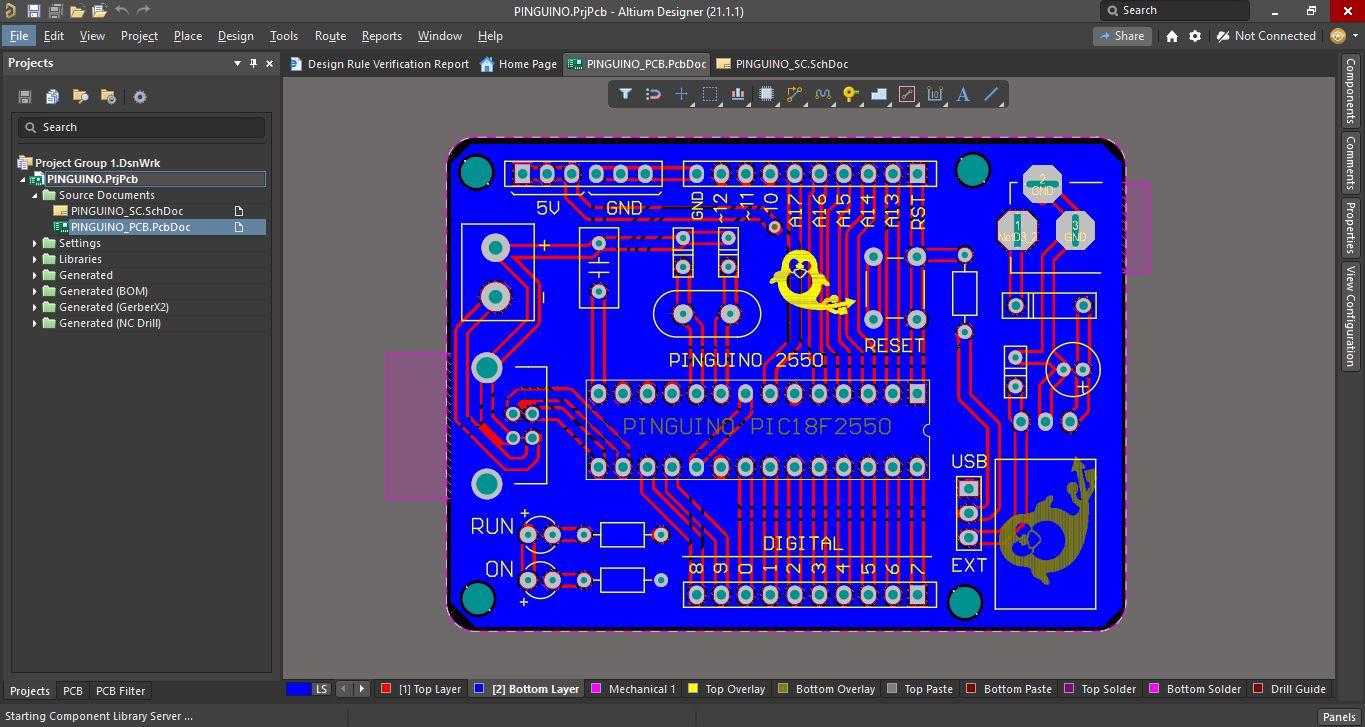Switch to PCB Filter panel tab

120,691
